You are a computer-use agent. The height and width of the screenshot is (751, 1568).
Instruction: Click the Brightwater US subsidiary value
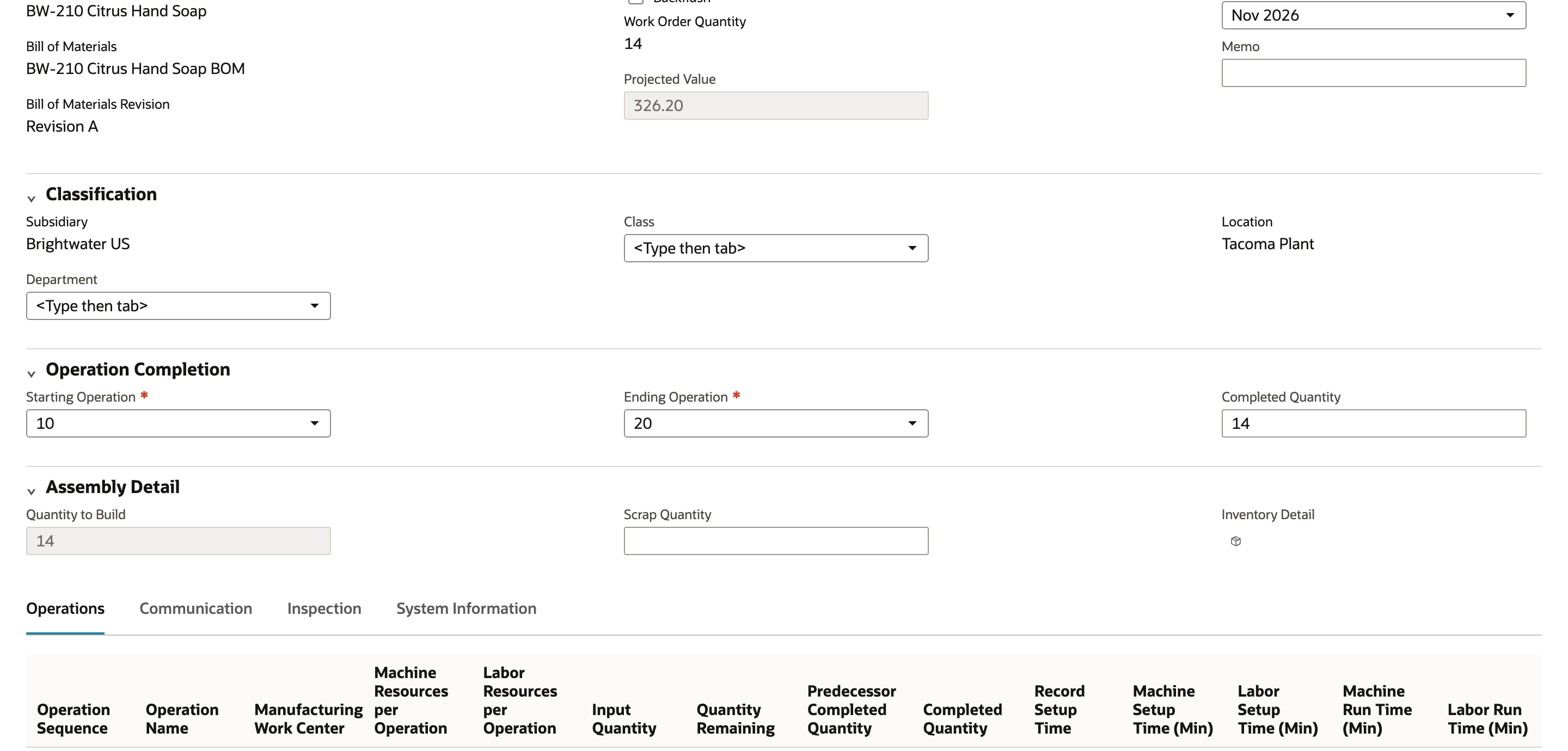click(78, 244)
